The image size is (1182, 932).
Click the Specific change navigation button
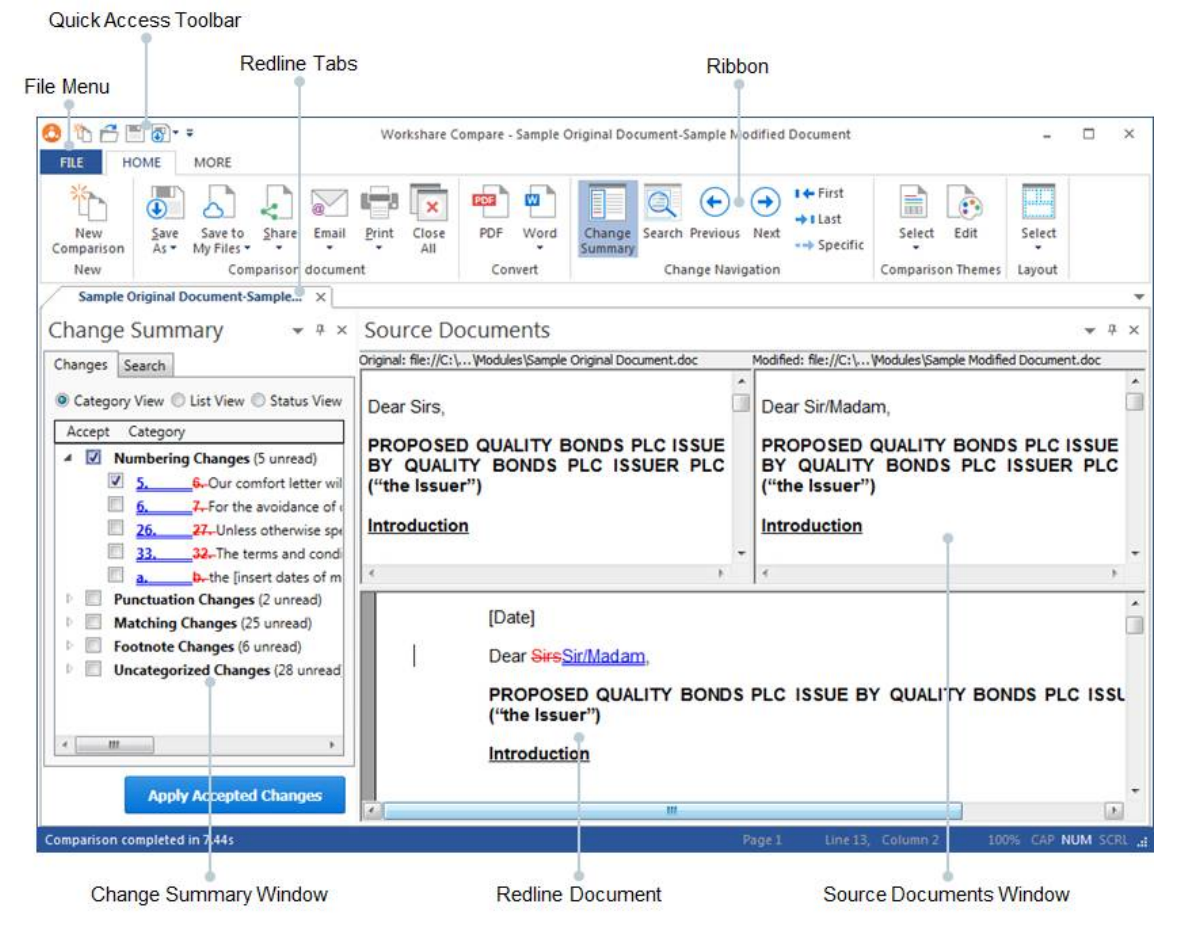tap(829, 245)
